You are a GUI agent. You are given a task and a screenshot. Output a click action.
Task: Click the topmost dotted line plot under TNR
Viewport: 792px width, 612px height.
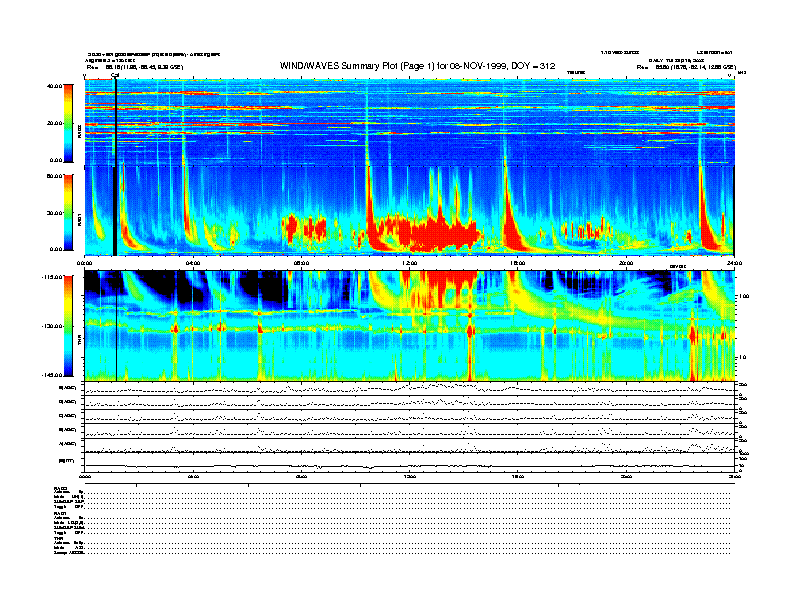click(409, 389)
